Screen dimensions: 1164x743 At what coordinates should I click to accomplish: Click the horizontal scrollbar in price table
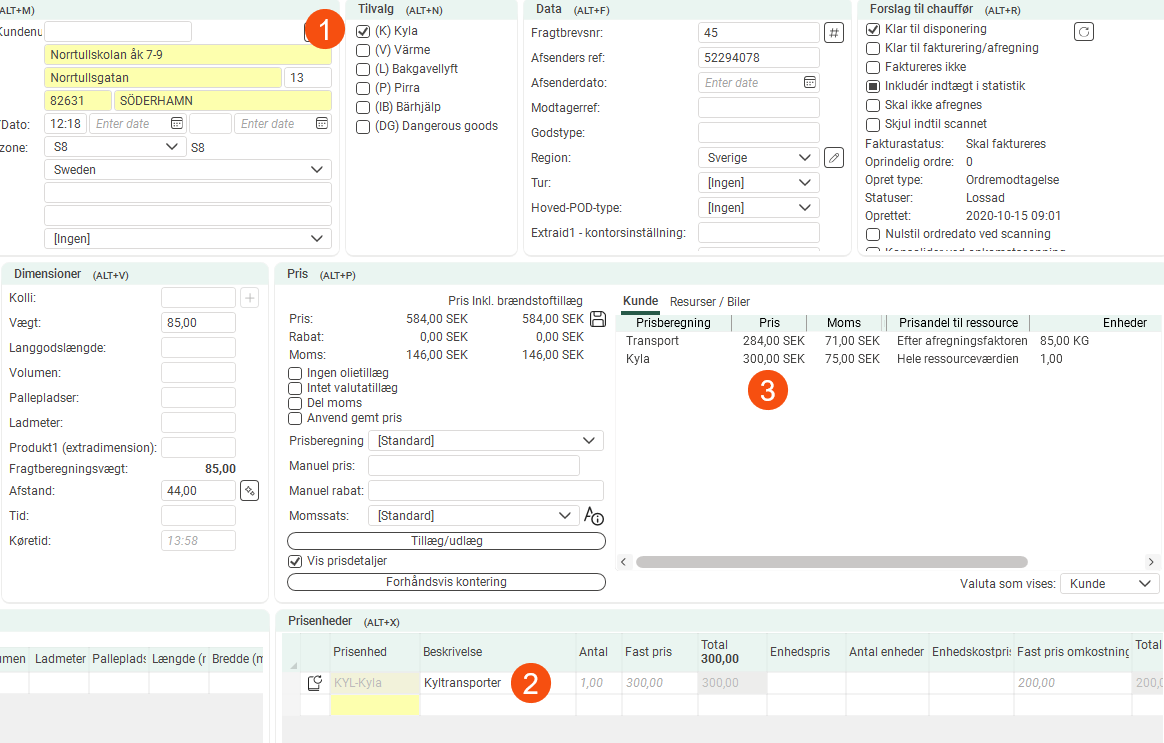(831, 562)
